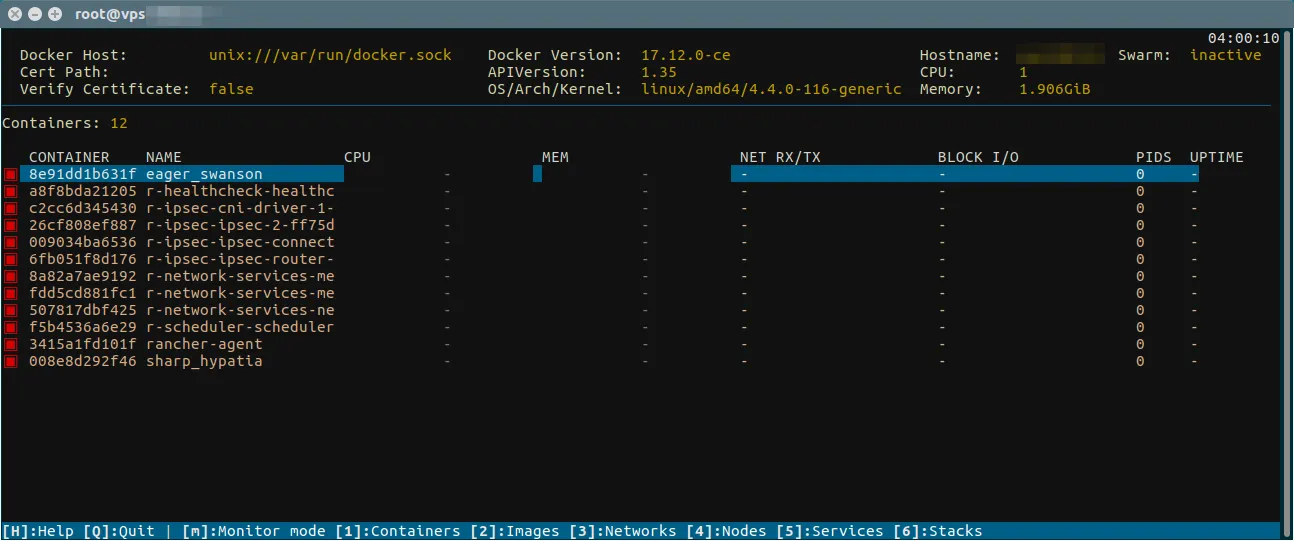Screen dimensions: 1294x541
Task: Click red status icon for eager_swanson
Action: click(x=11, y=175)
